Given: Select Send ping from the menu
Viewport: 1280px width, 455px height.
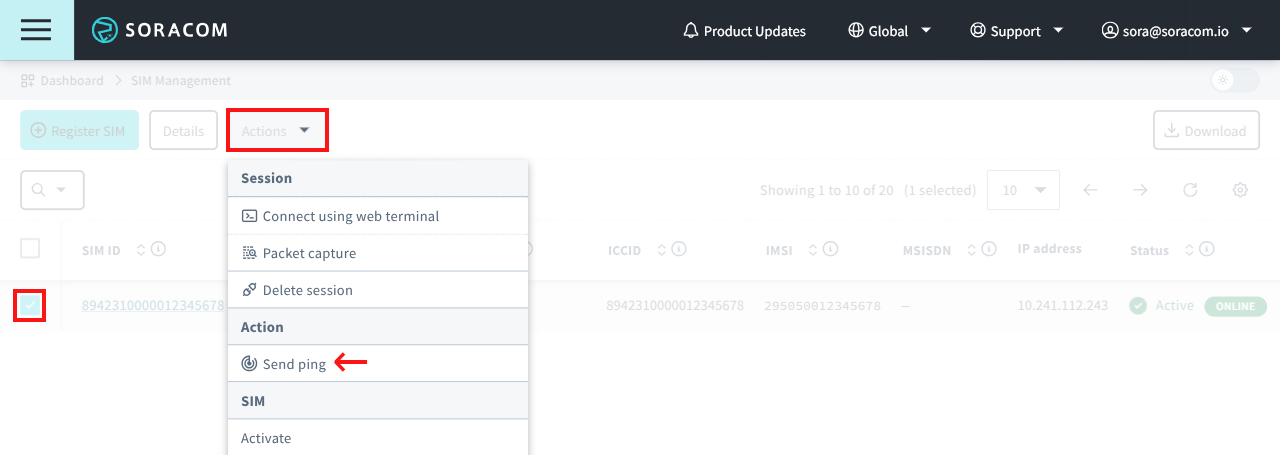Looking at the screenshot, I should pos(294,364).
